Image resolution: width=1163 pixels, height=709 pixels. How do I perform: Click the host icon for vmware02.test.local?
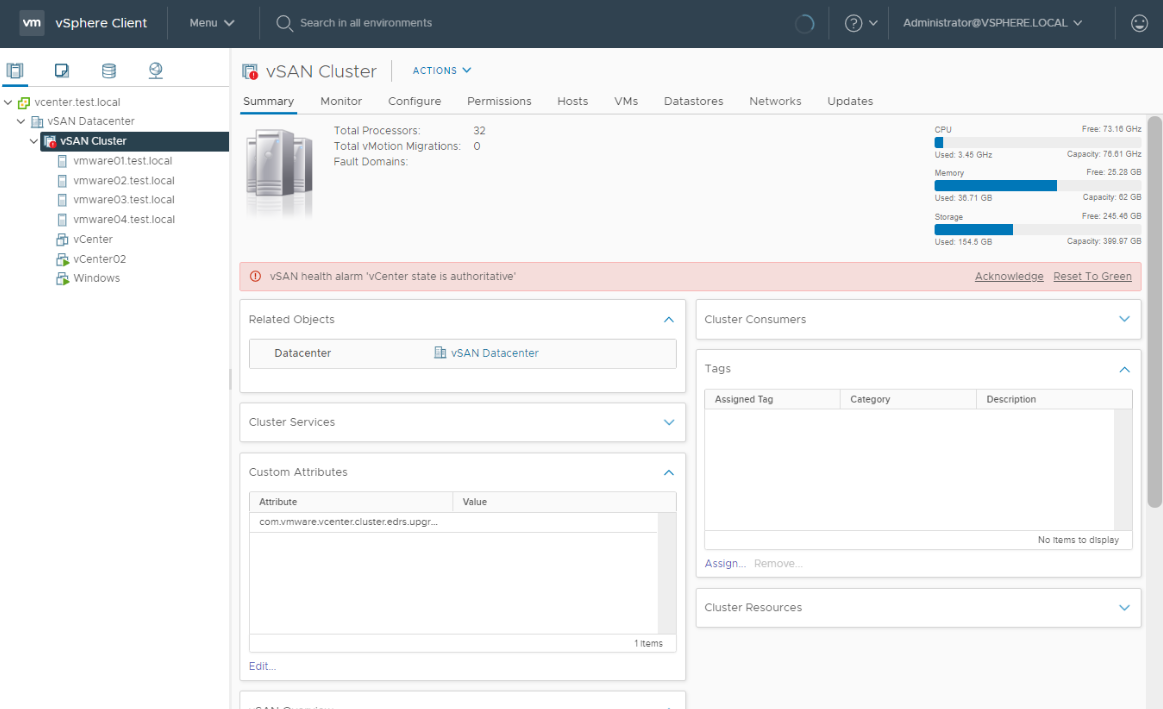pyautogui.click(x=62, y=181)
